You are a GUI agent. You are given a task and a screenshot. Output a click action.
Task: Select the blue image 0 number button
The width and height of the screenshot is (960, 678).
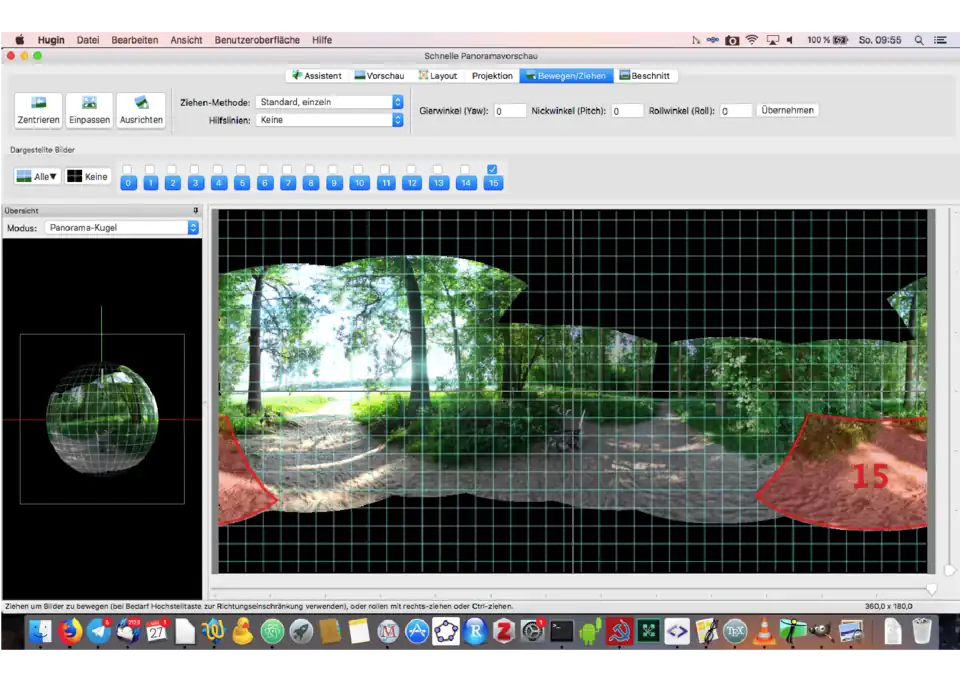tap(128, 183)
